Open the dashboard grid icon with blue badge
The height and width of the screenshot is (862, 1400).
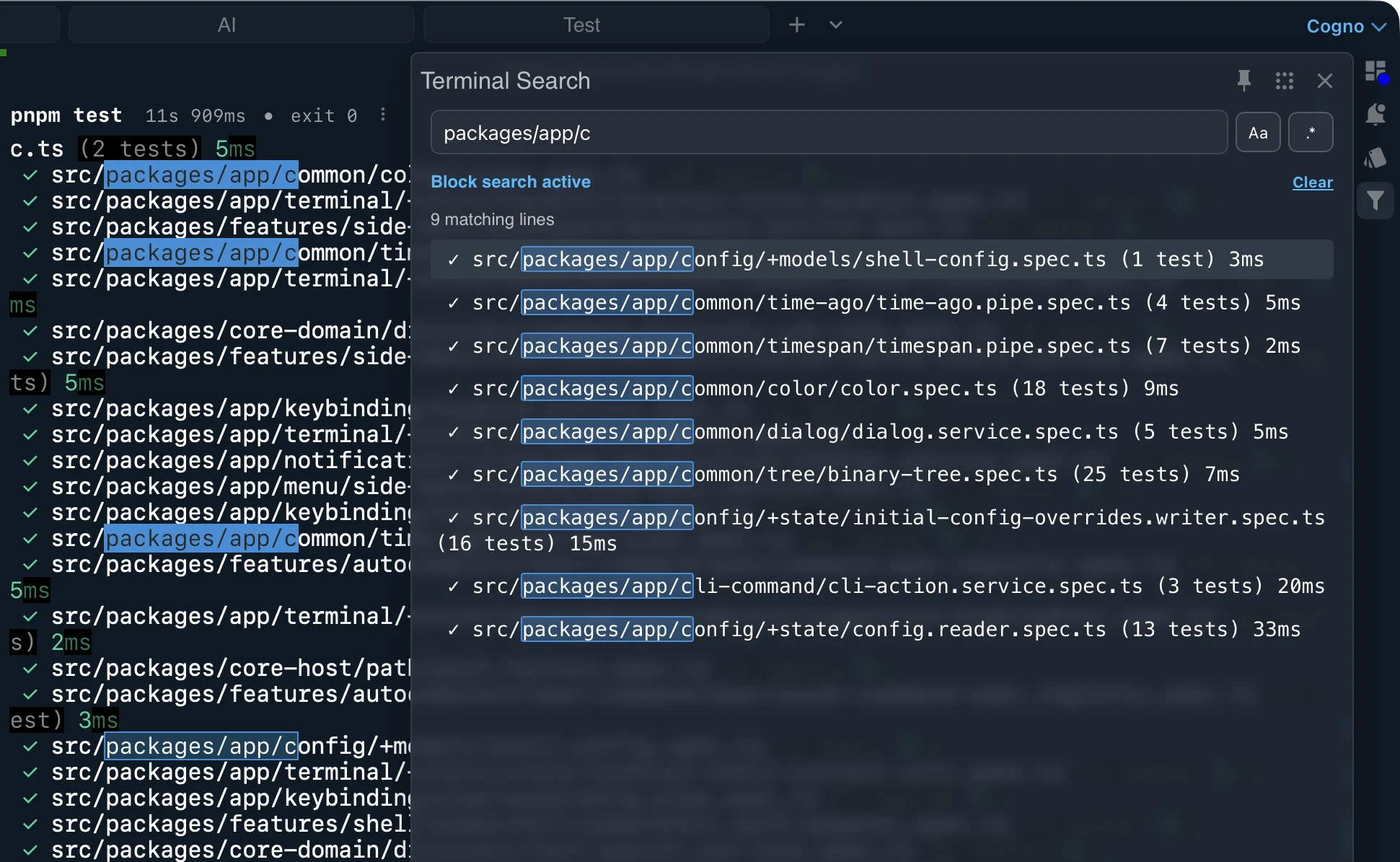pos(1375,71)
